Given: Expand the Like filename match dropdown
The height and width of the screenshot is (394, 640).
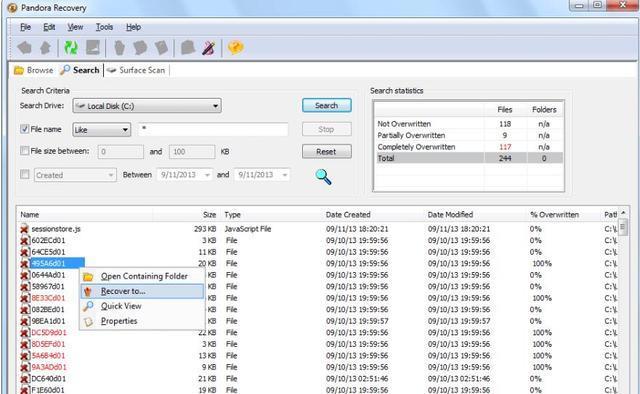Looking at the screenshot, I should [x=102, y=130].
